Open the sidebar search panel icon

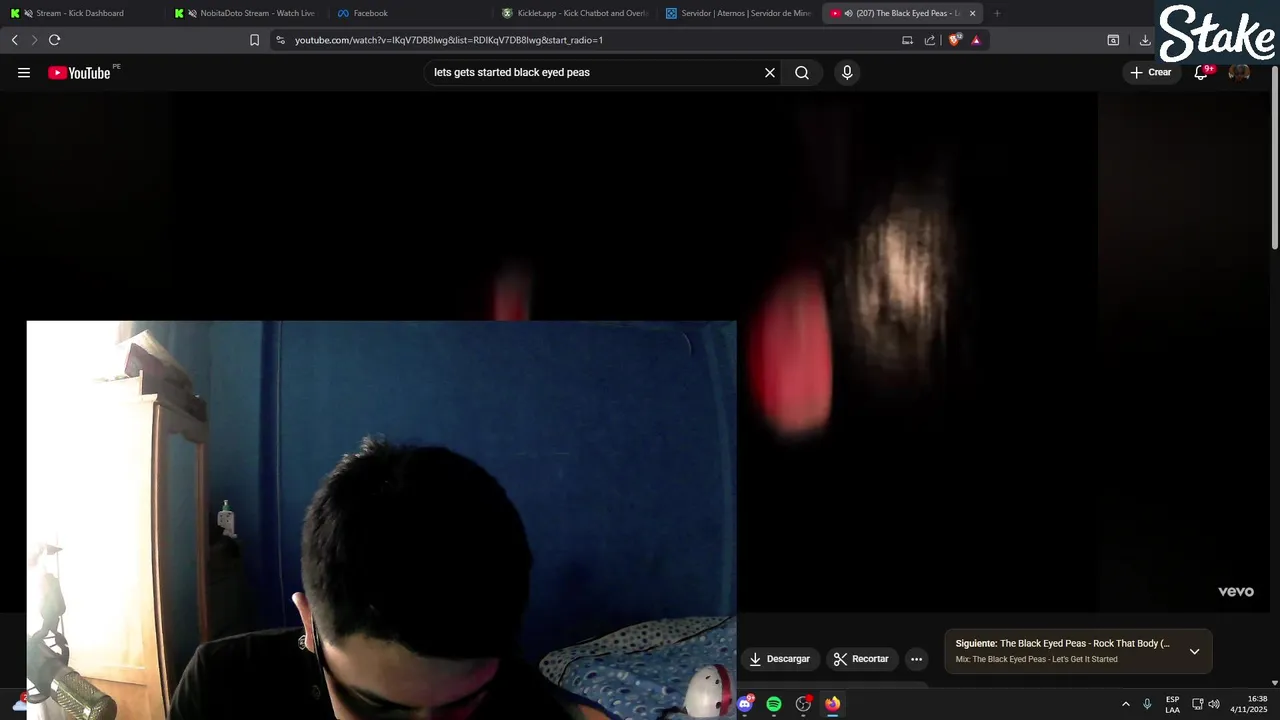1113,40
